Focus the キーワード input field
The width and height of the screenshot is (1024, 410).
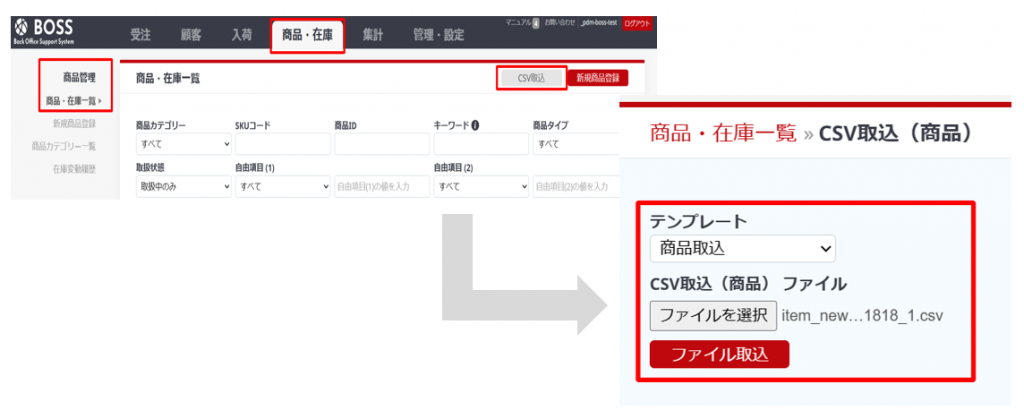(481, 144)
